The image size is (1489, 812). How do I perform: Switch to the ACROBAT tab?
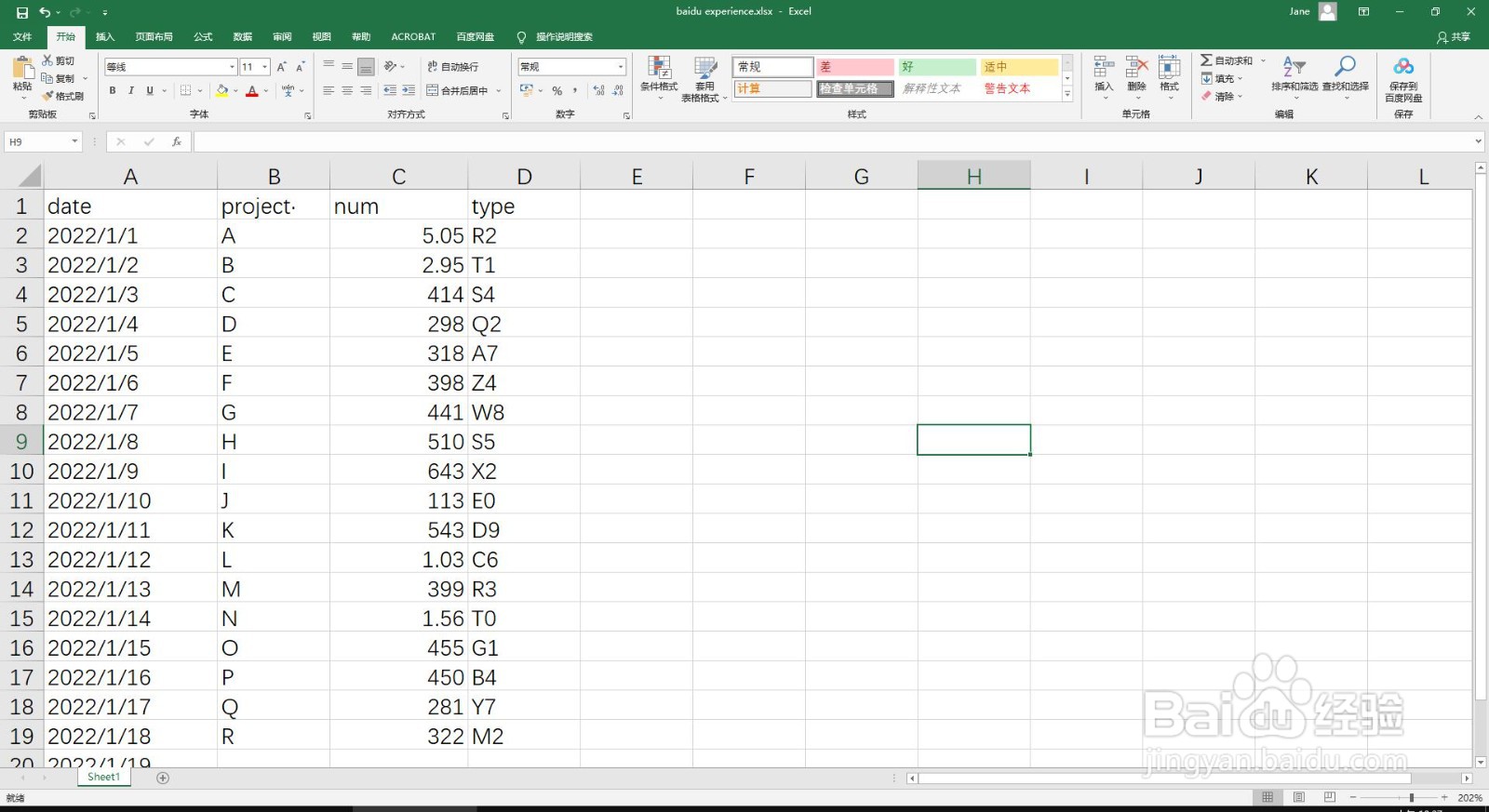pyautogui.click(x=413, y=37)
